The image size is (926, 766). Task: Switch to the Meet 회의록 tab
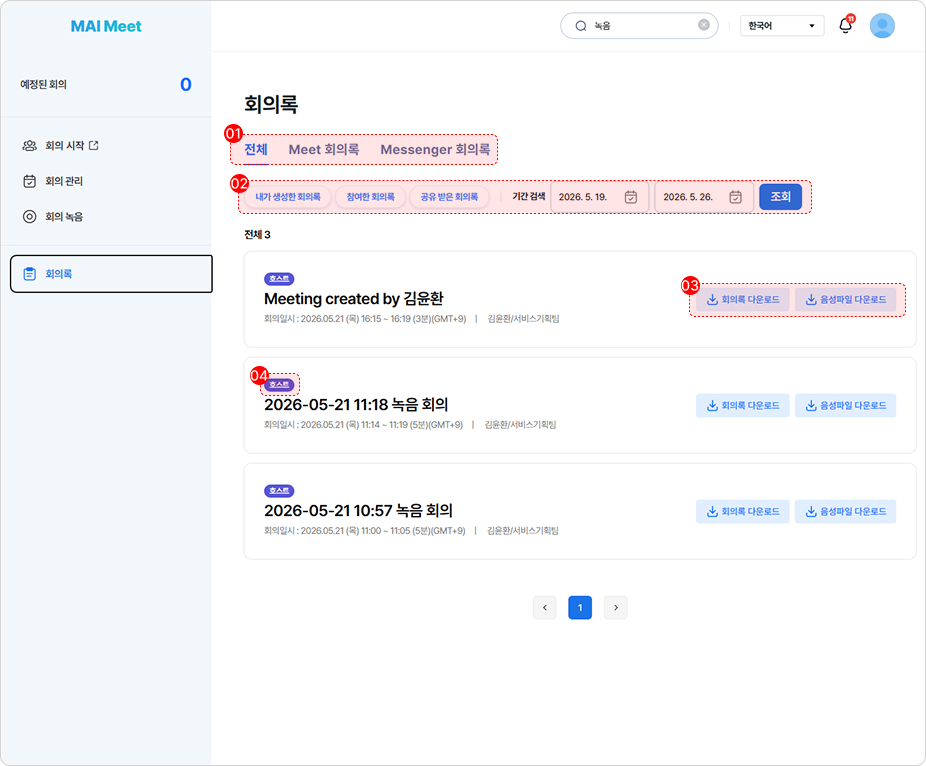pos(324,149)
